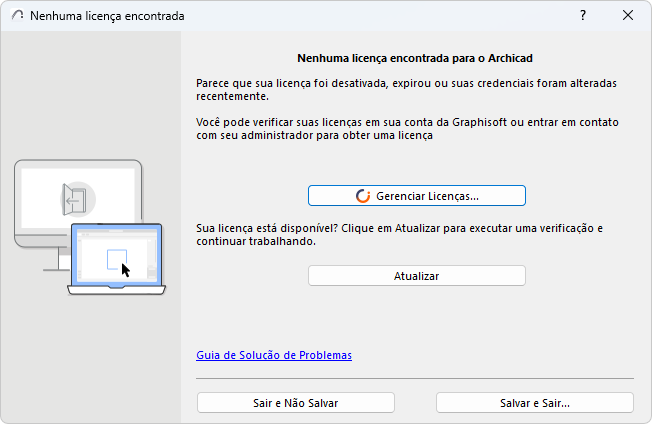
Task: Click the text starting Você pode verificar suas licenças
Action: point(408,128)
